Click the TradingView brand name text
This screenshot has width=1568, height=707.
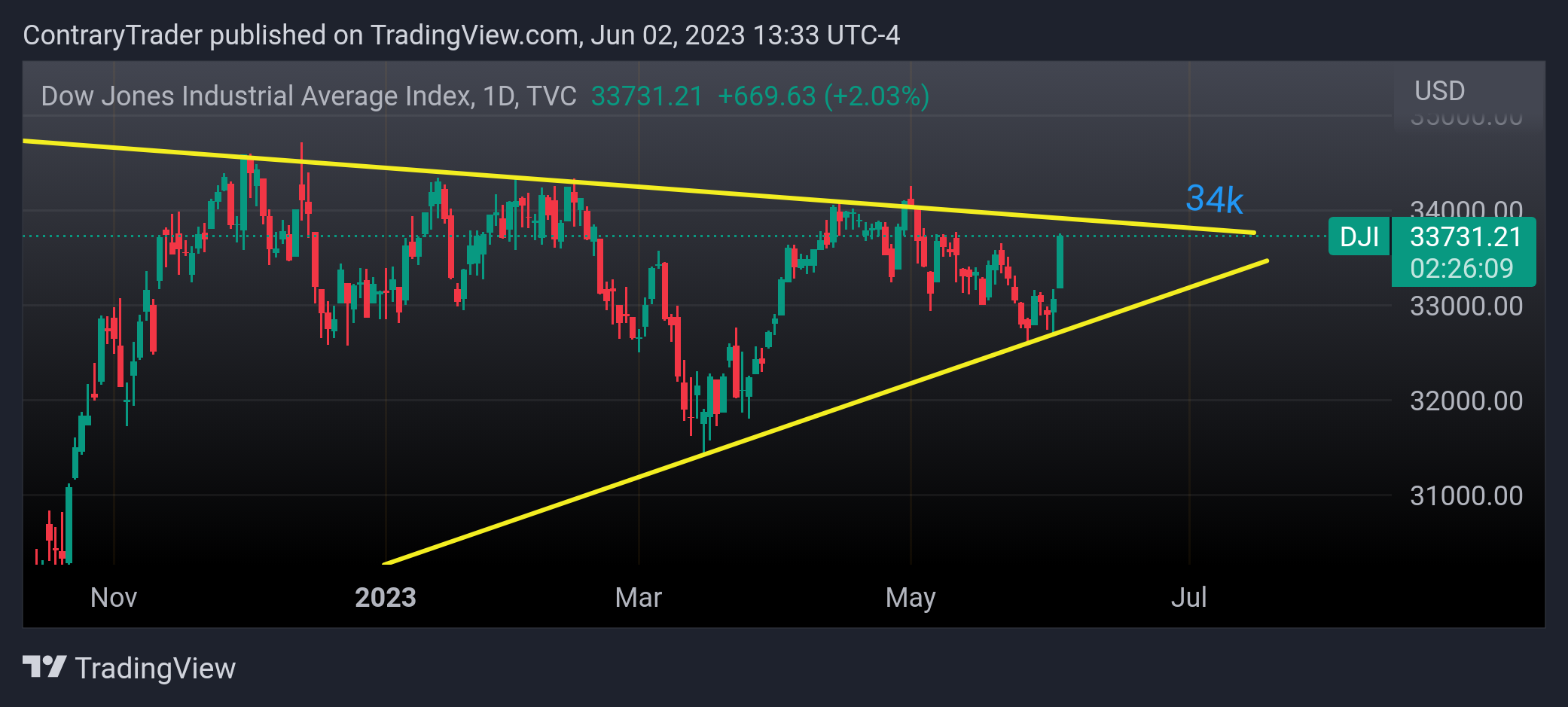155,669
